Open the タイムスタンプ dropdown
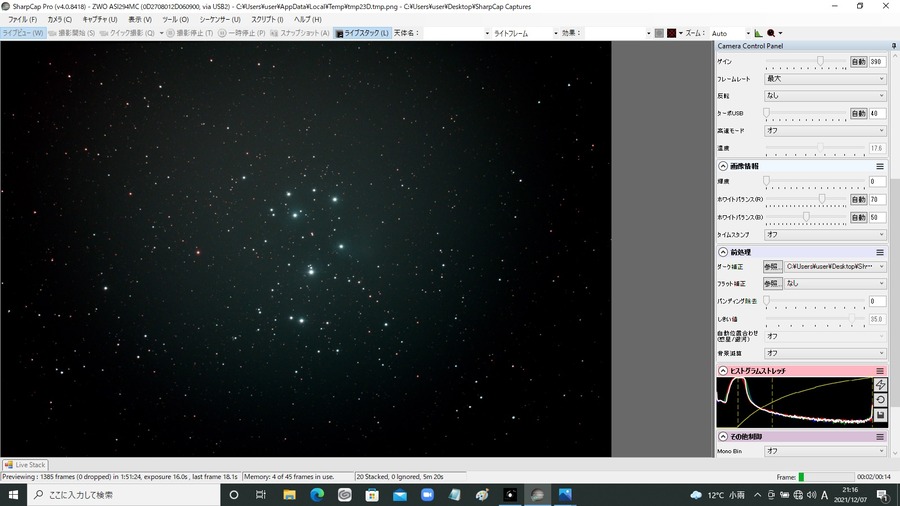The height and width of the screenshot is (506, 900). 825,235
